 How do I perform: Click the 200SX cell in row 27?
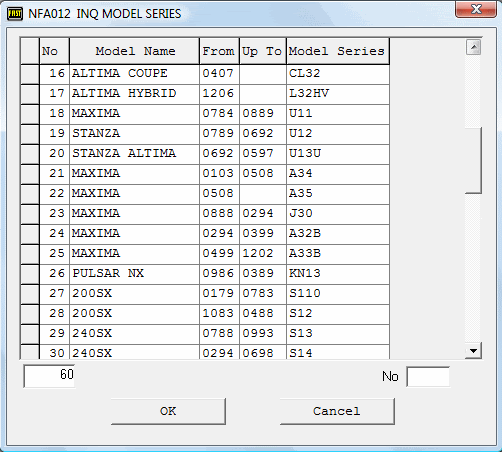click(134, 294)
